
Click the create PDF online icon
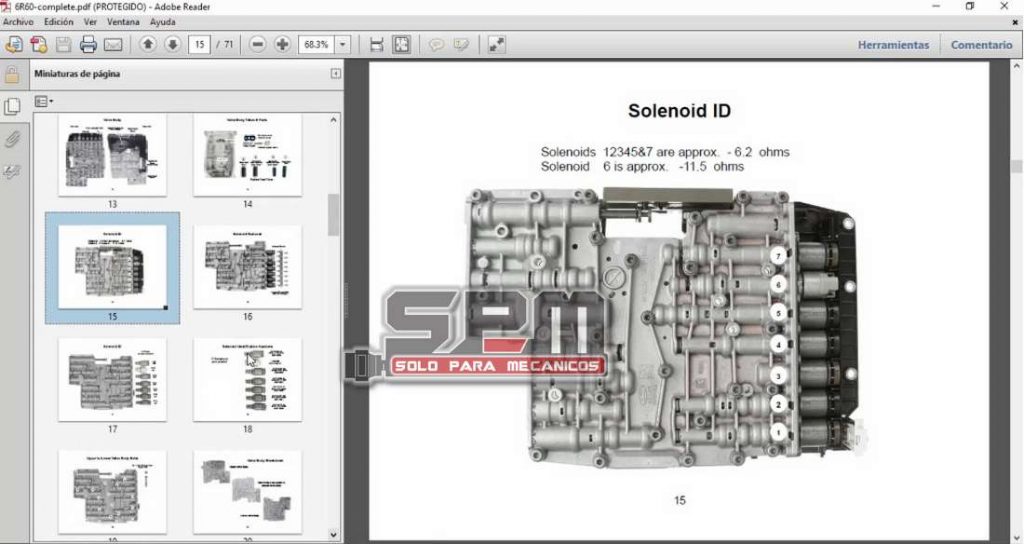click(14, 44)
